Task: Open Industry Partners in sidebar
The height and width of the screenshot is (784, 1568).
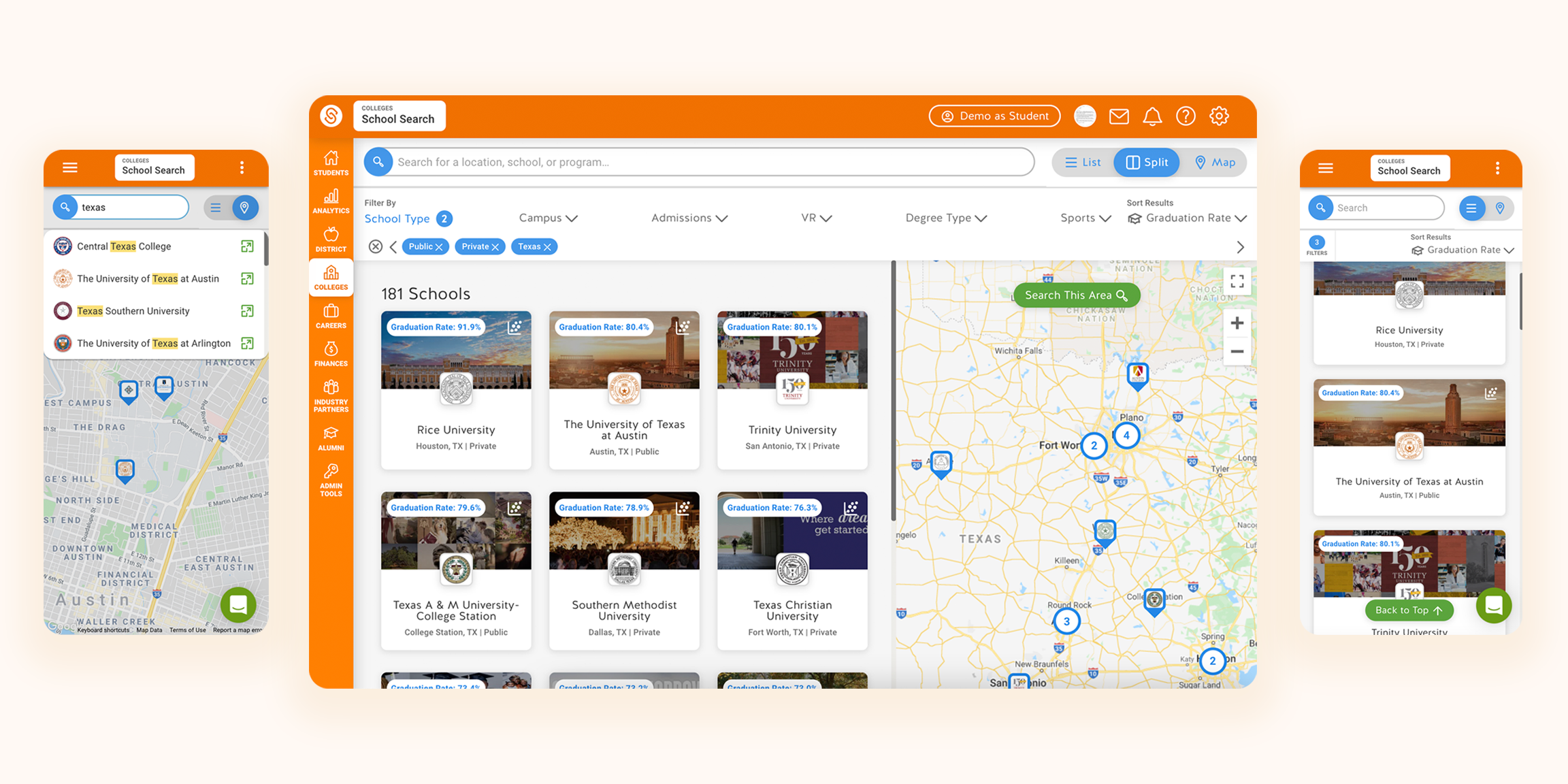Action: pyautogui.click(x=331, y=396)
